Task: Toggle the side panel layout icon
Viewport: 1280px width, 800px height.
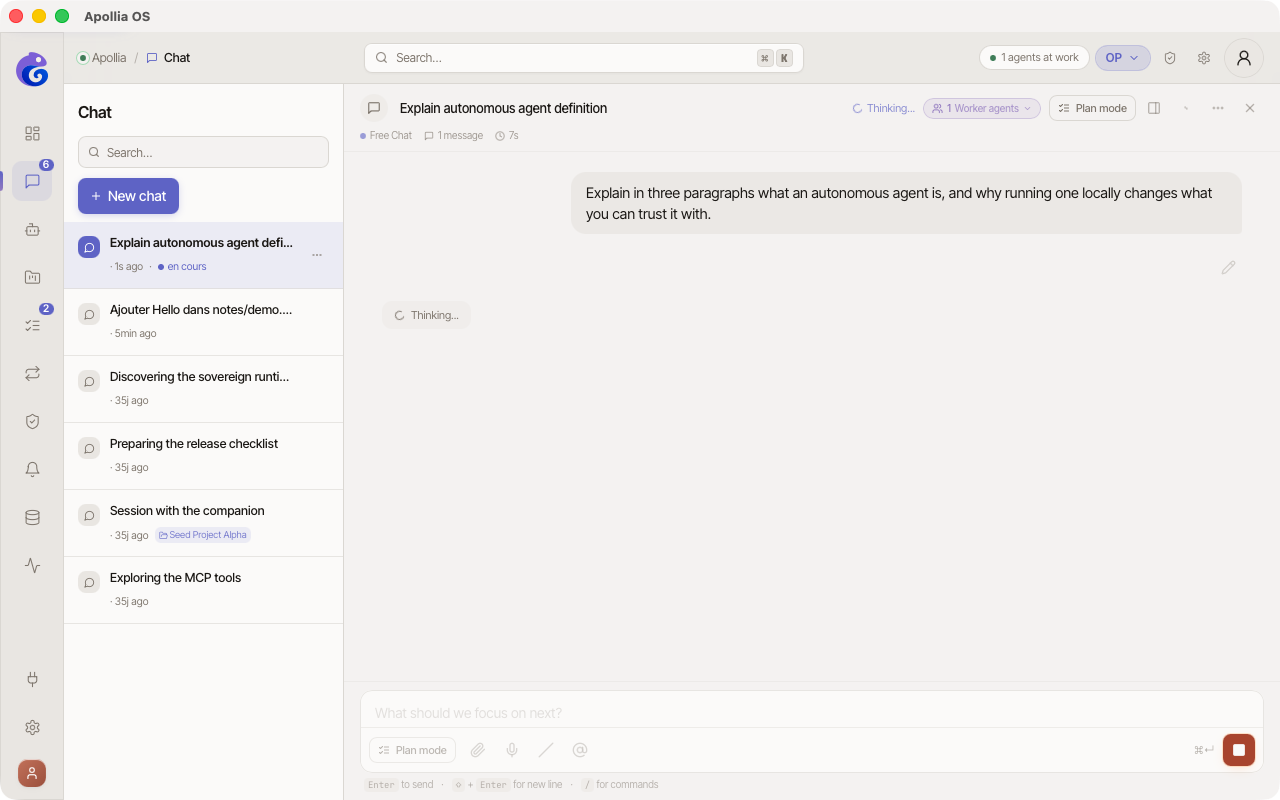Action: [x=1154, y=108]
